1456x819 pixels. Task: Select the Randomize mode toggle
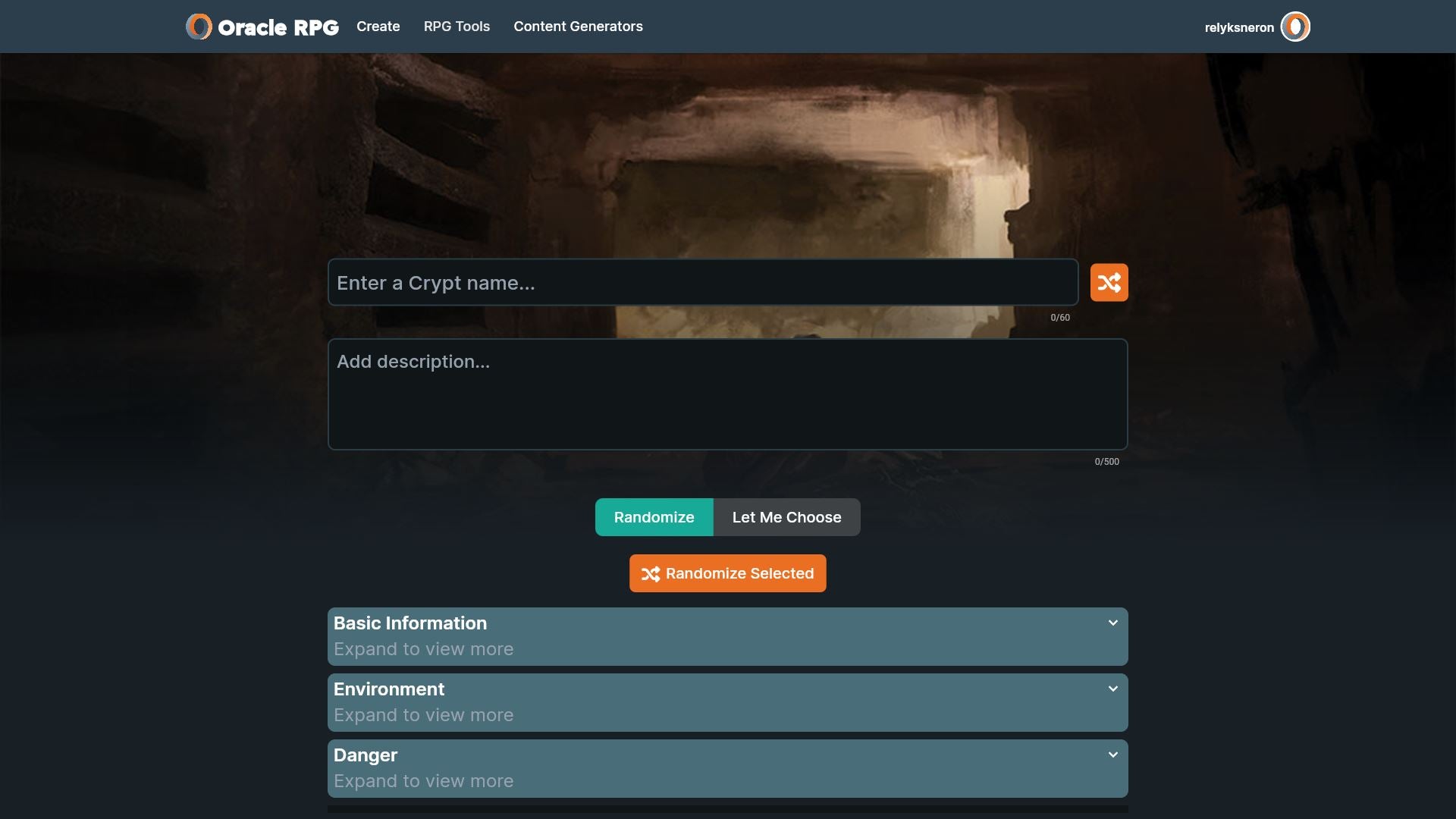click(x=654, y=517)
